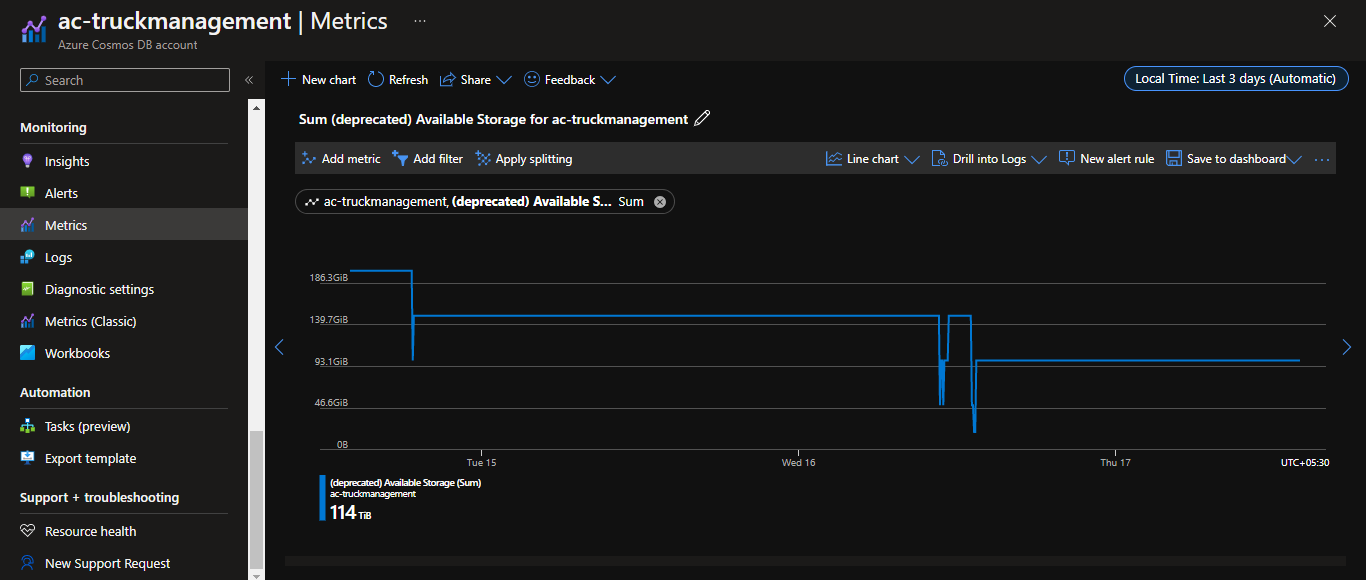Open the Drill into Logs dropdown
This screenshot has height=580, width=1366.
tap(988, 159)
